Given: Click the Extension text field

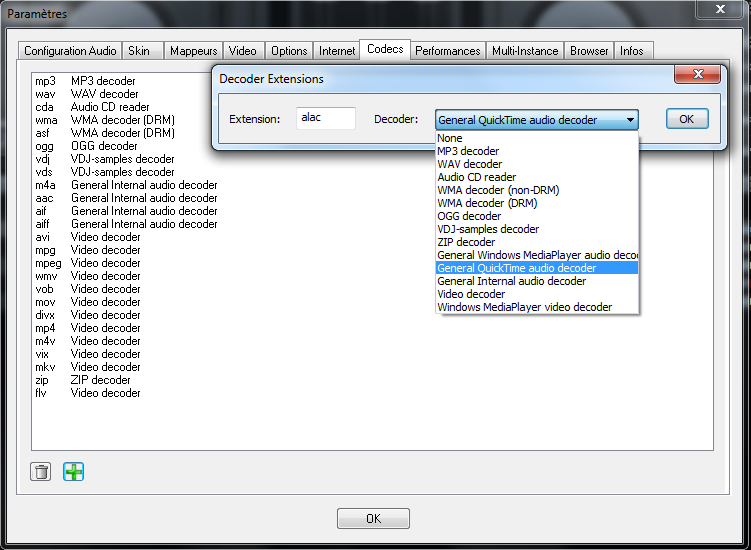Looking at the screenshot, I should tap(326, 118).
